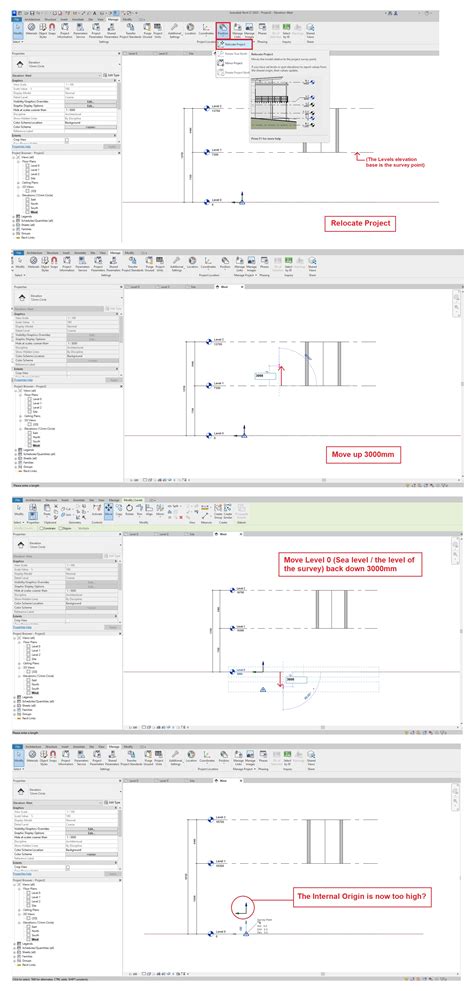The width and height of the screenshot is (474, 991).
Task: Click Snaps icon in top screenshot ribbon
Action: (53, 29)
